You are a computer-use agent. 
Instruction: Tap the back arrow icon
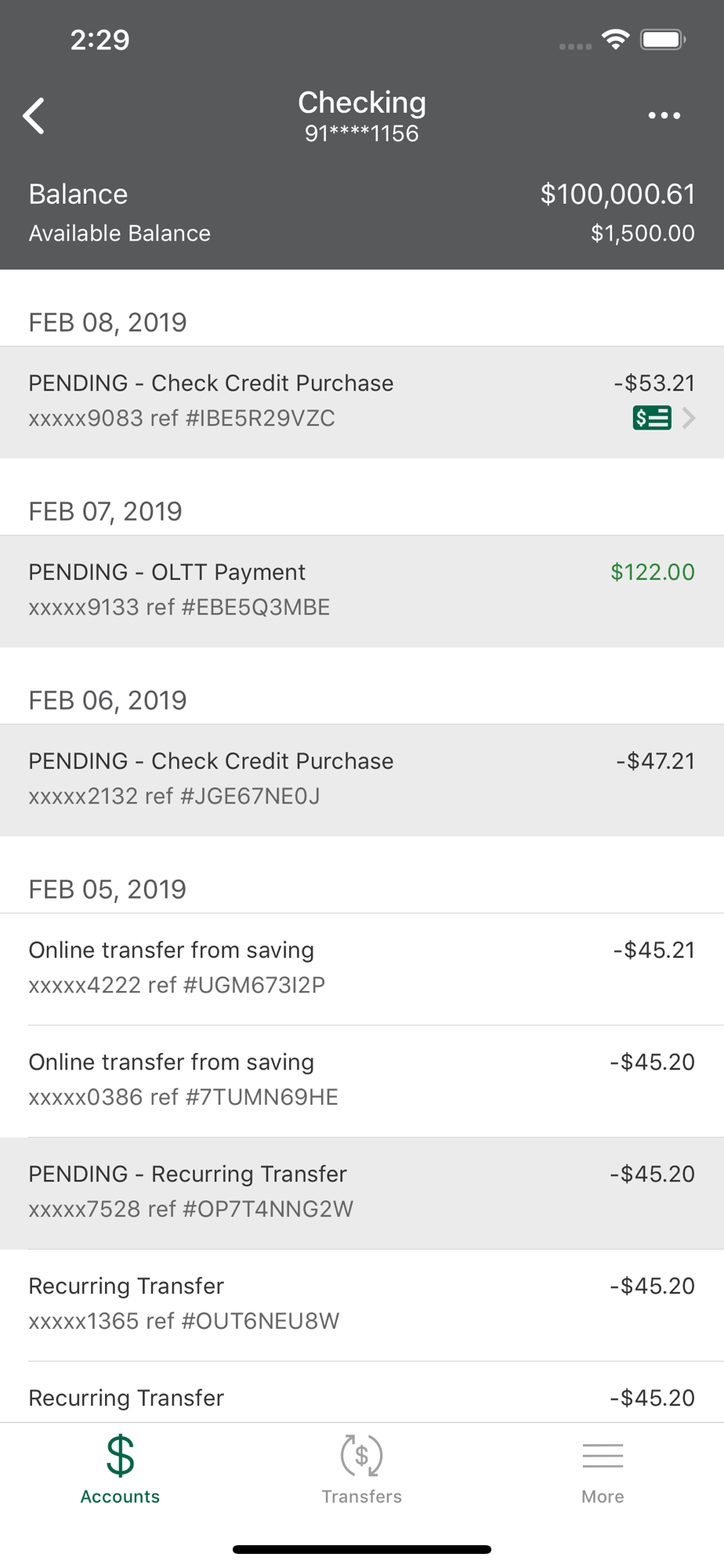[34, 116]
